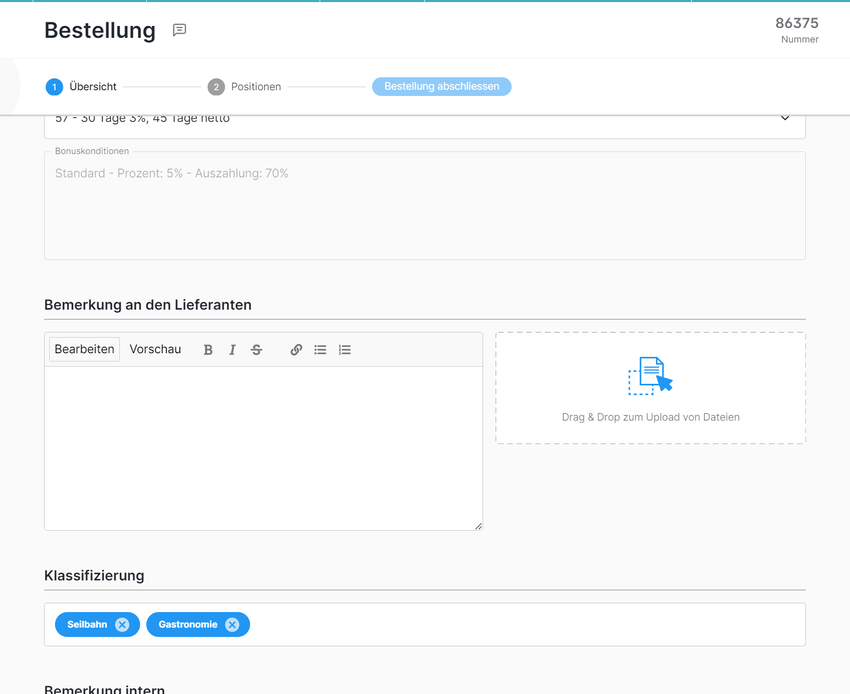Insert a numbered list
The width and height of the screenshot is (850, 694).
tap(345, 350)
